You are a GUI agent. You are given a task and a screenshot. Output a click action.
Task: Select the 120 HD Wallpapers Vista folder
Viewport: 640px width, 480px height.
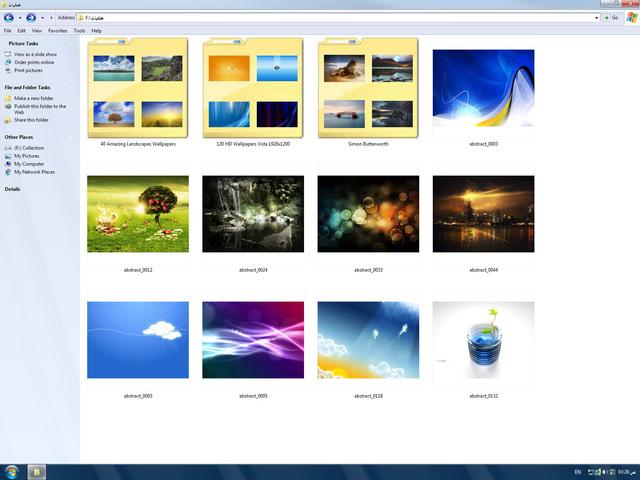point(253,88)
